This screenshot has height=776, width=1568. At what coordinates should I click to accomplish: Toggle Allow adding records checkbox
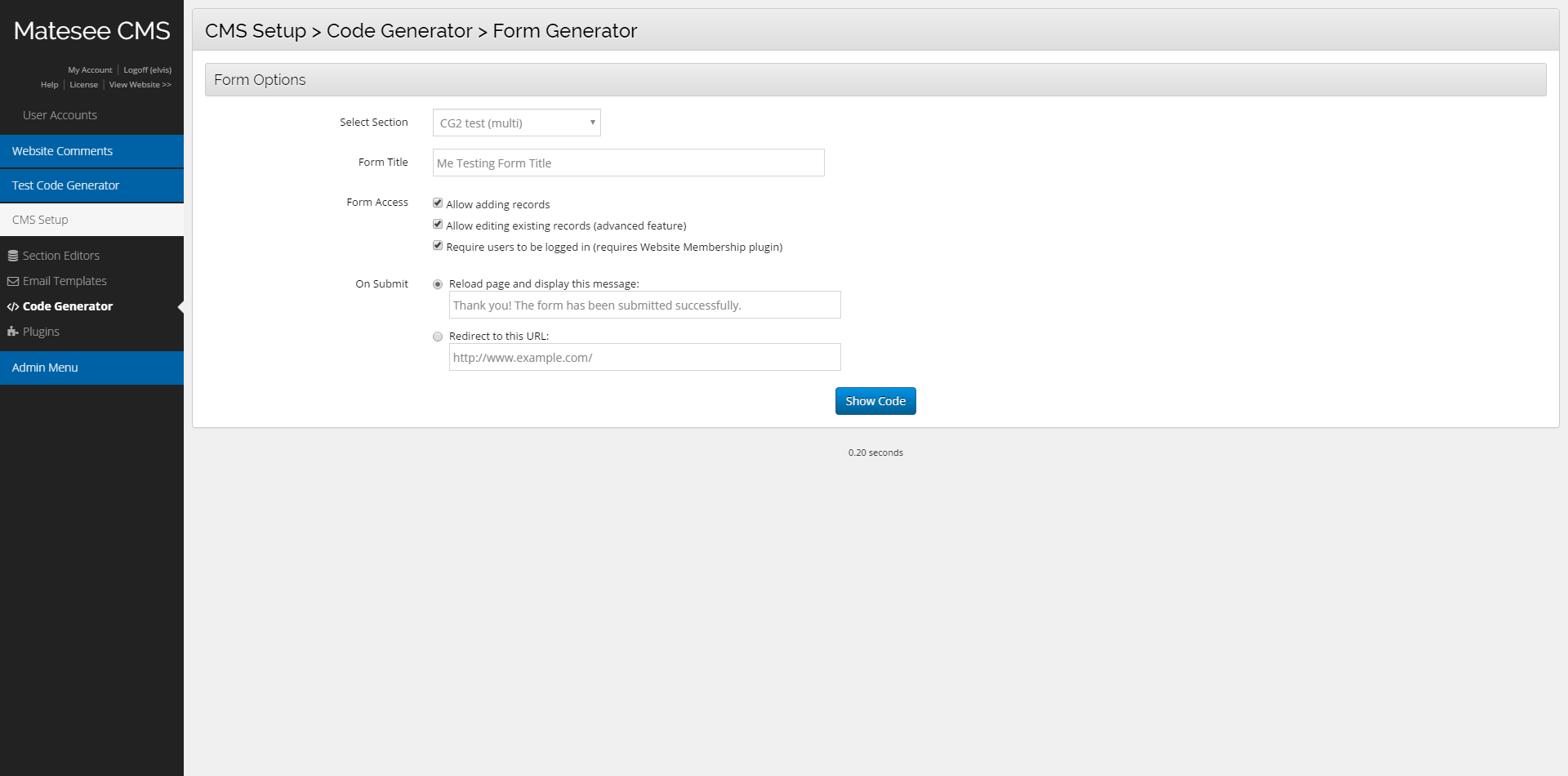click(438, 203)
